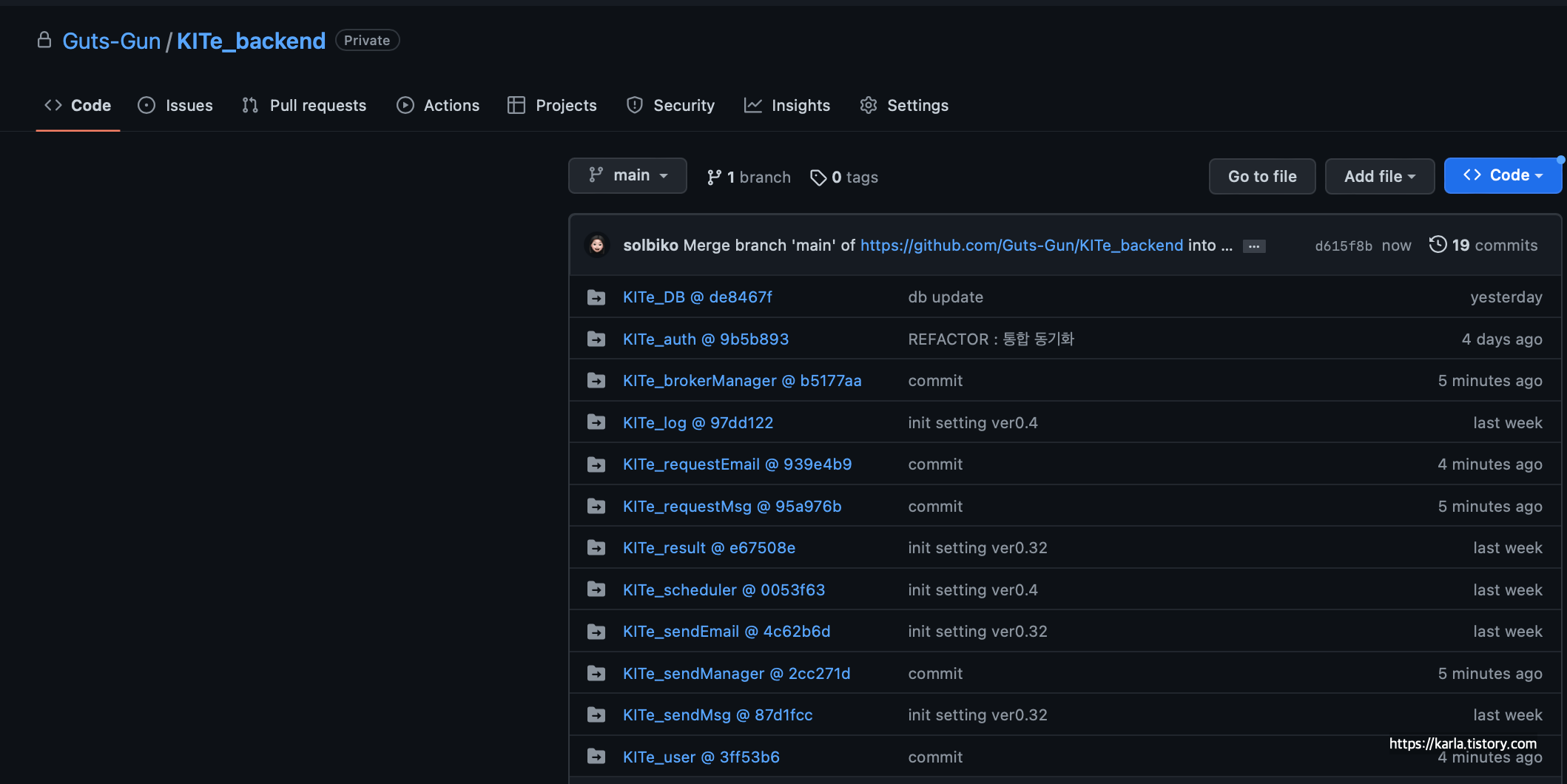Click the Pull requests icon

(x=250, y=105)
